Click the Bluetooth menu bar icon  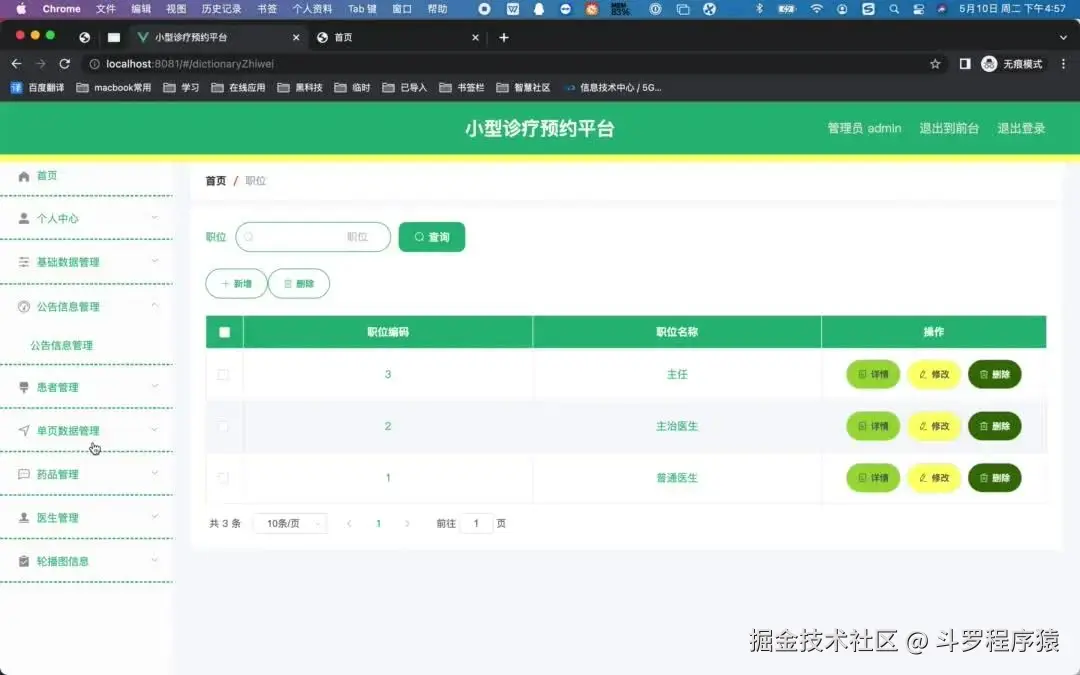(x=759, y=9)
